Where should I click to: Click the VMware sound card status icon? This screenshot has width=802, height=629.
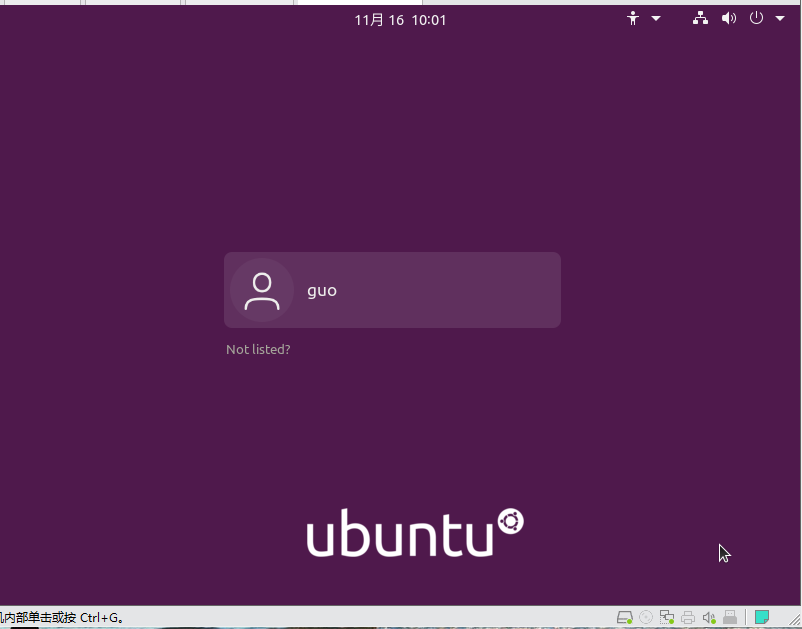pos(709,618)
